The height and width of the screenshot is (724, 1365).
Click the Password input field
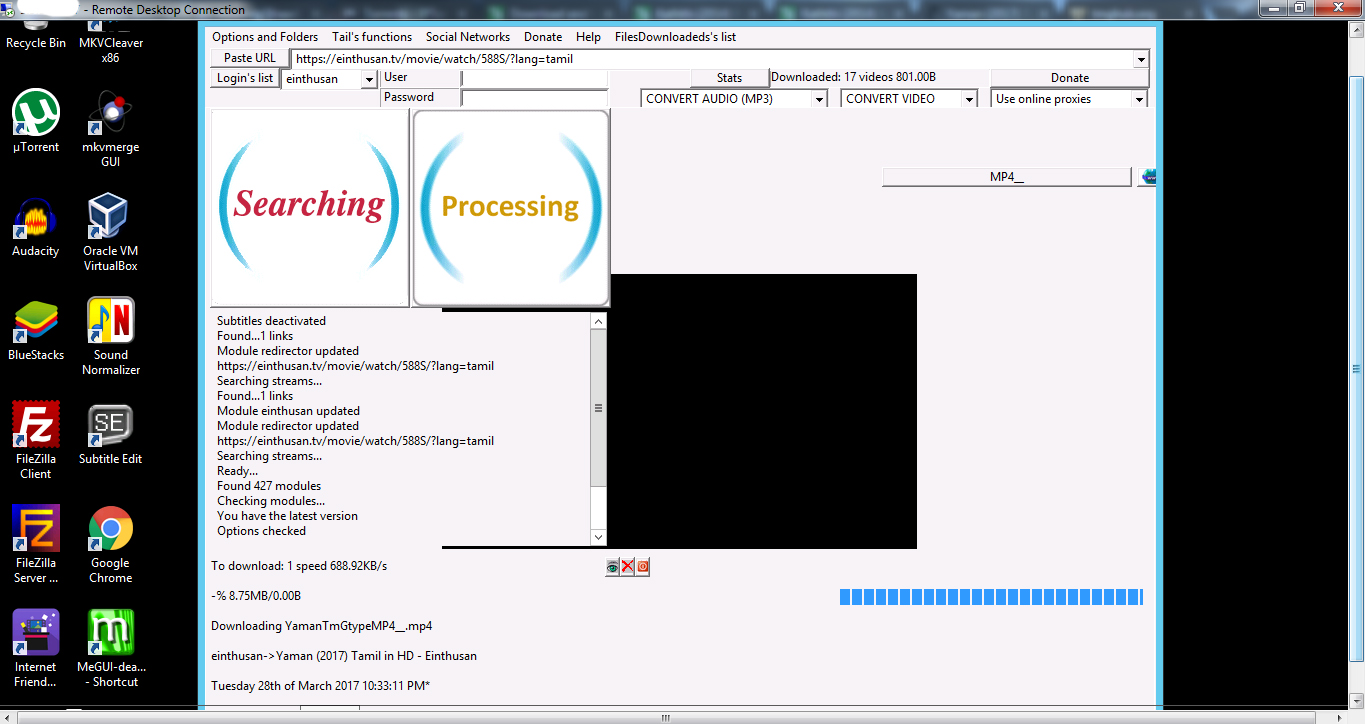(534, 98)
